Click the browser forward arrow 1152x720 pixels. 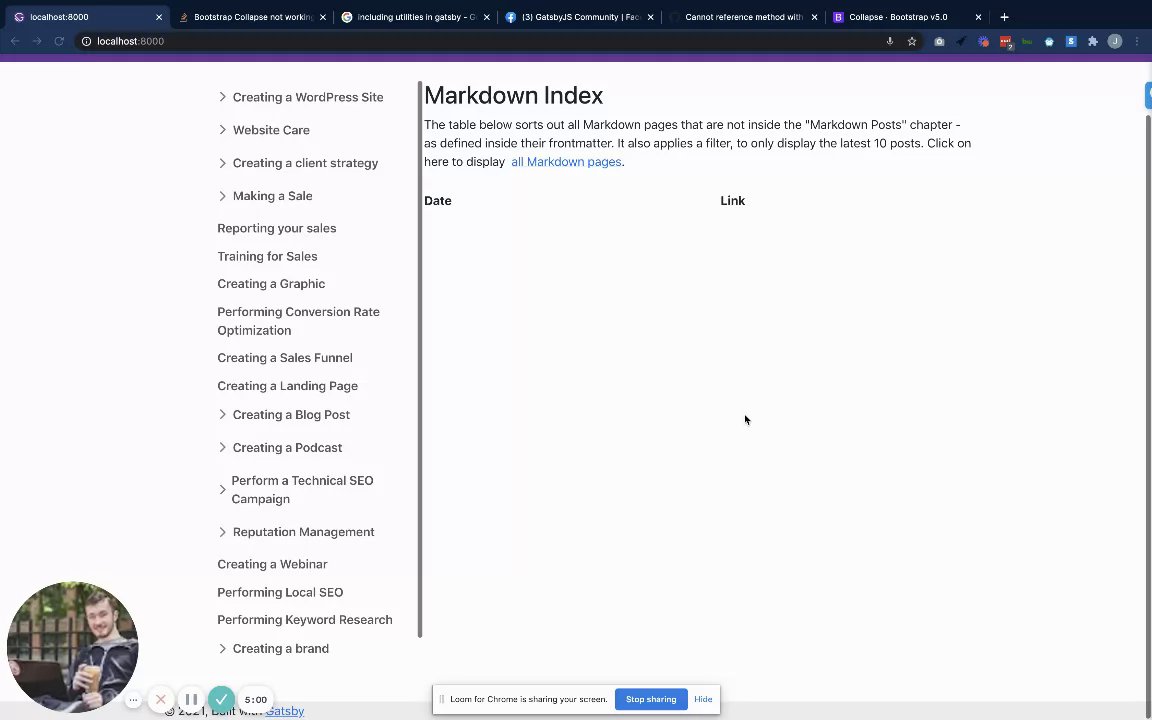click(x=37, y=41)
